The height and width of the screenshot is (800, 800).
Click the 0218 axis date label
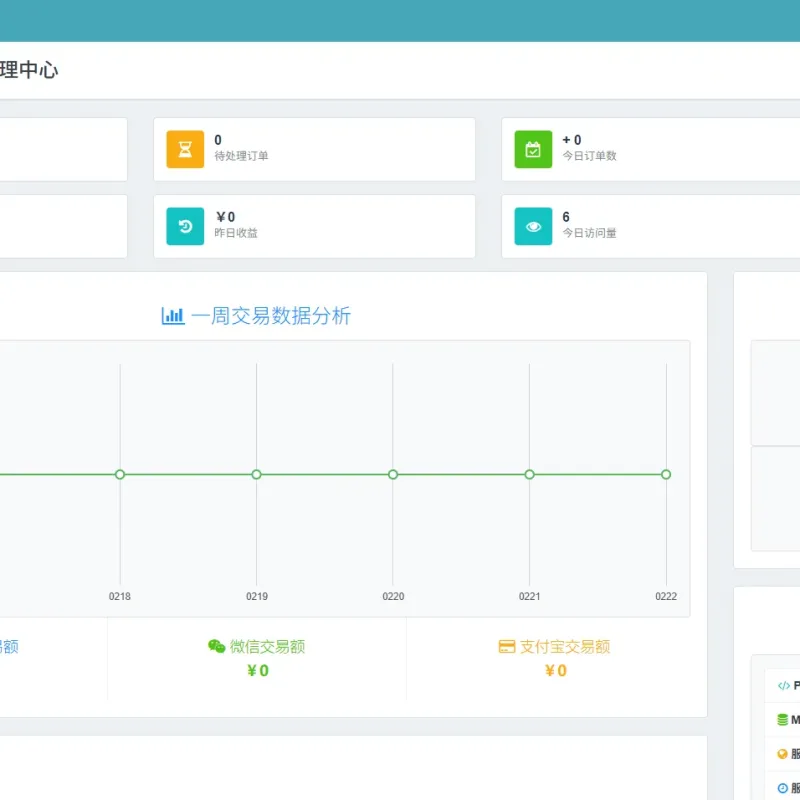click(120, 596)
